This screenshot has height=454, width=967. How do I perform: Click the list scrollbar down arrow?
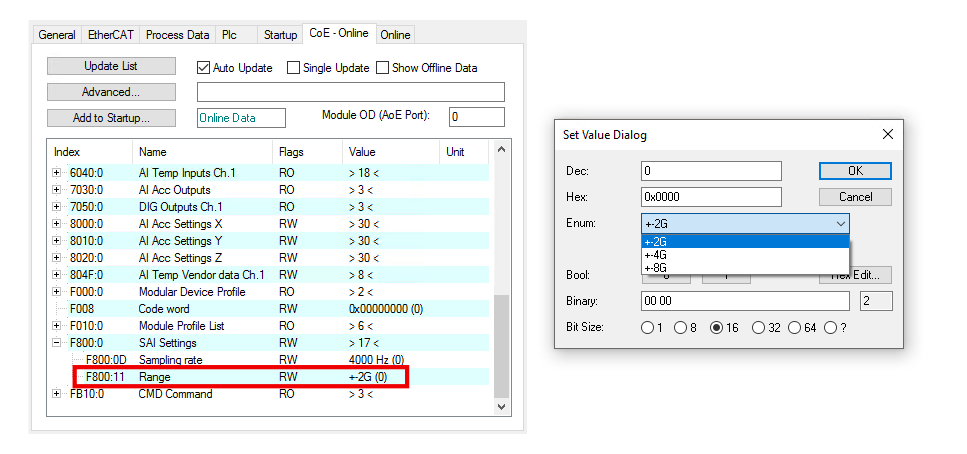(501, 407)
